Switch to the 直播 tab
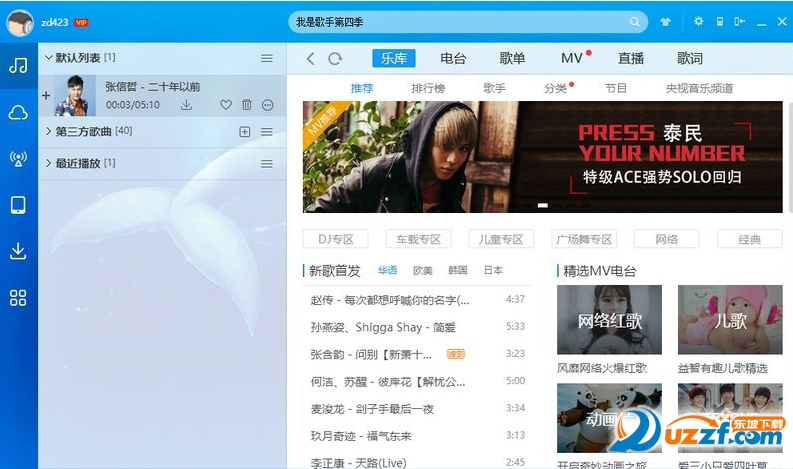Viewport: 793px width, 469px height. tap(631, 58)
